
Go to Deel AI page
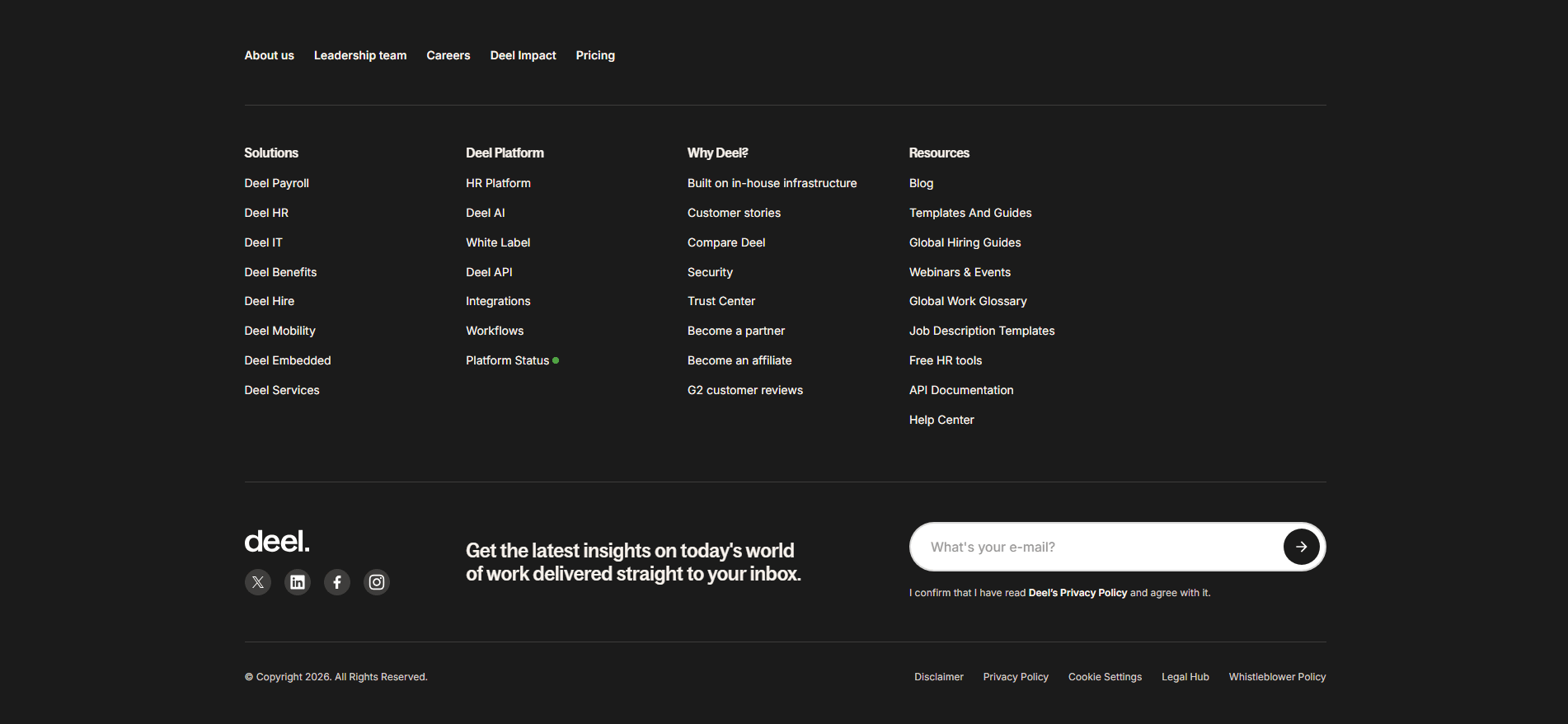click(486, 213)
